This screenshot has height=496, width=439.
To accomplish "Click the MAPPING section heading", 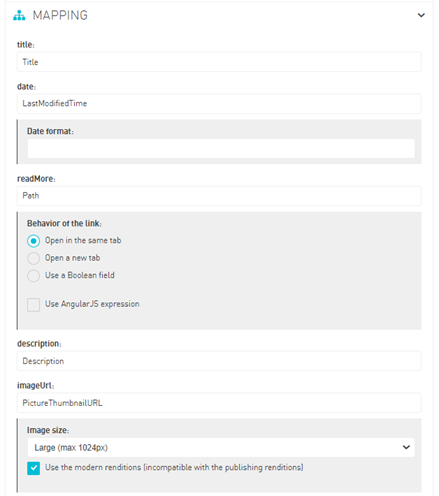I will pyautogui.click(x=60, y=15).
